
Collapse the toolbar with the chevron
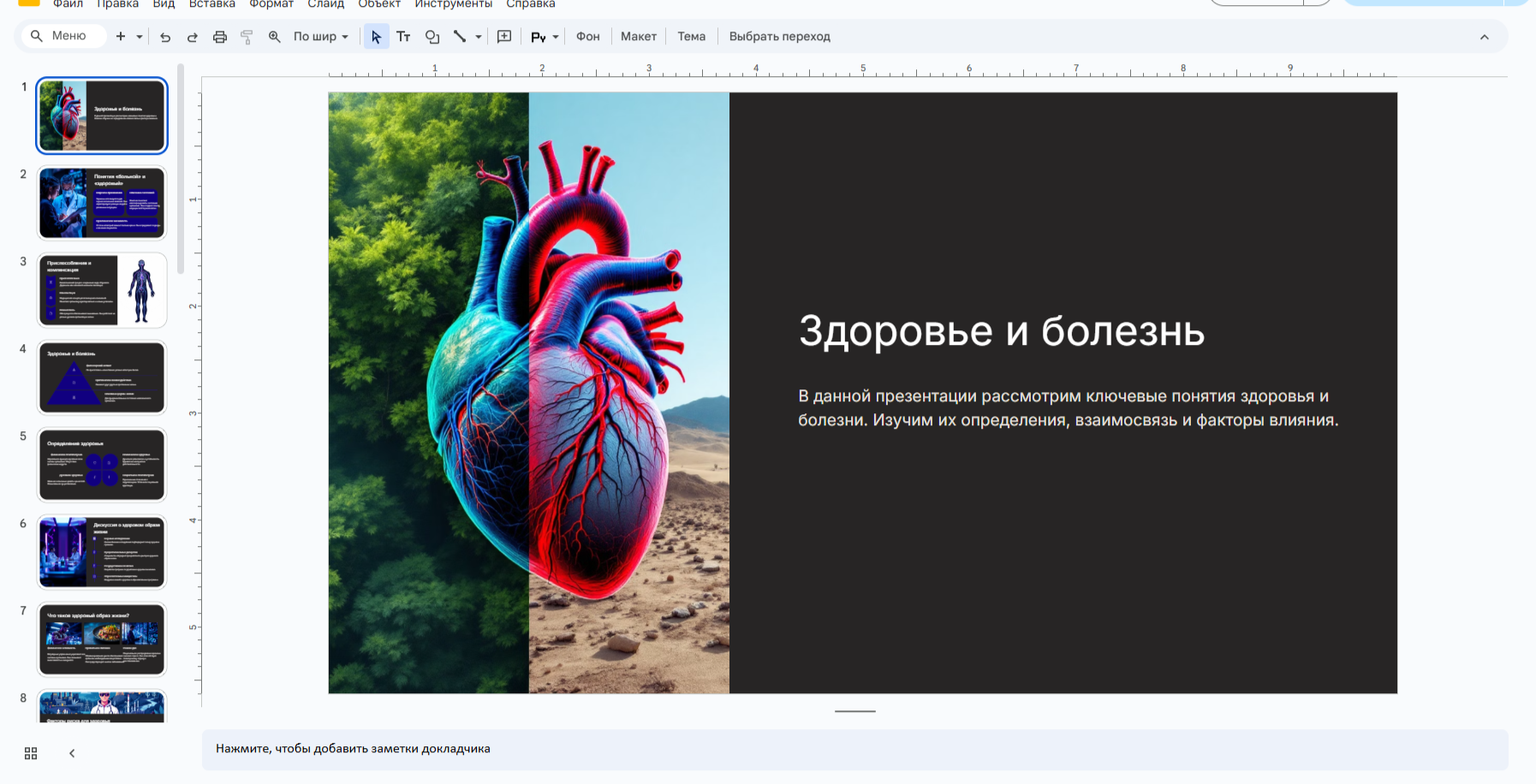tap(1484, 37)
